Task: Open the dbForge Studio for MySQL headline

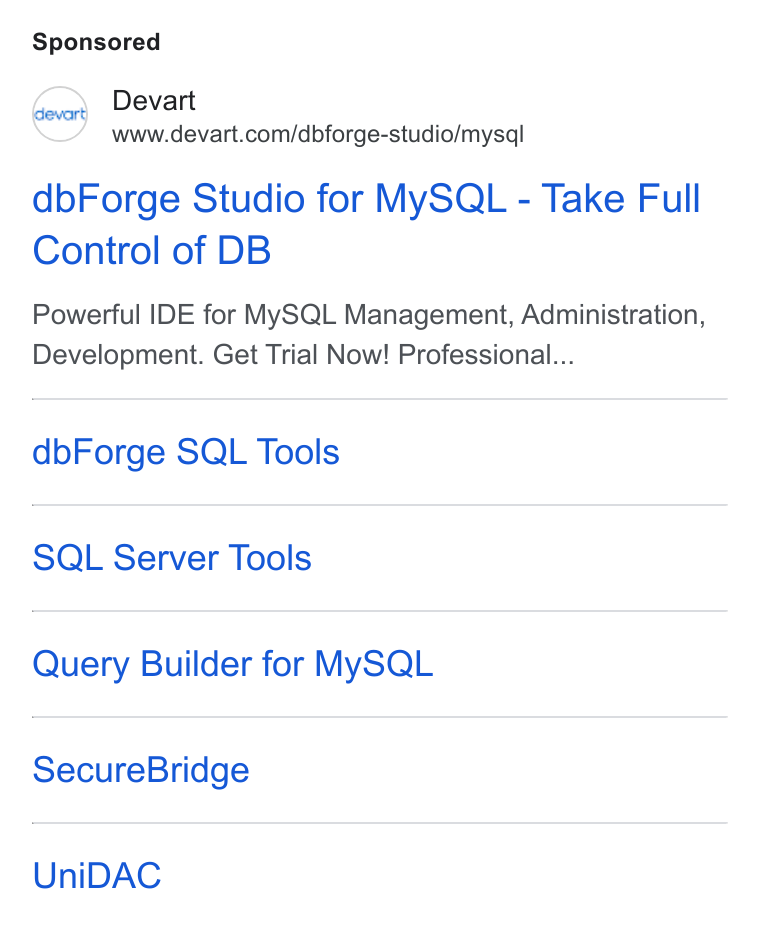Action: click(366, 224)
